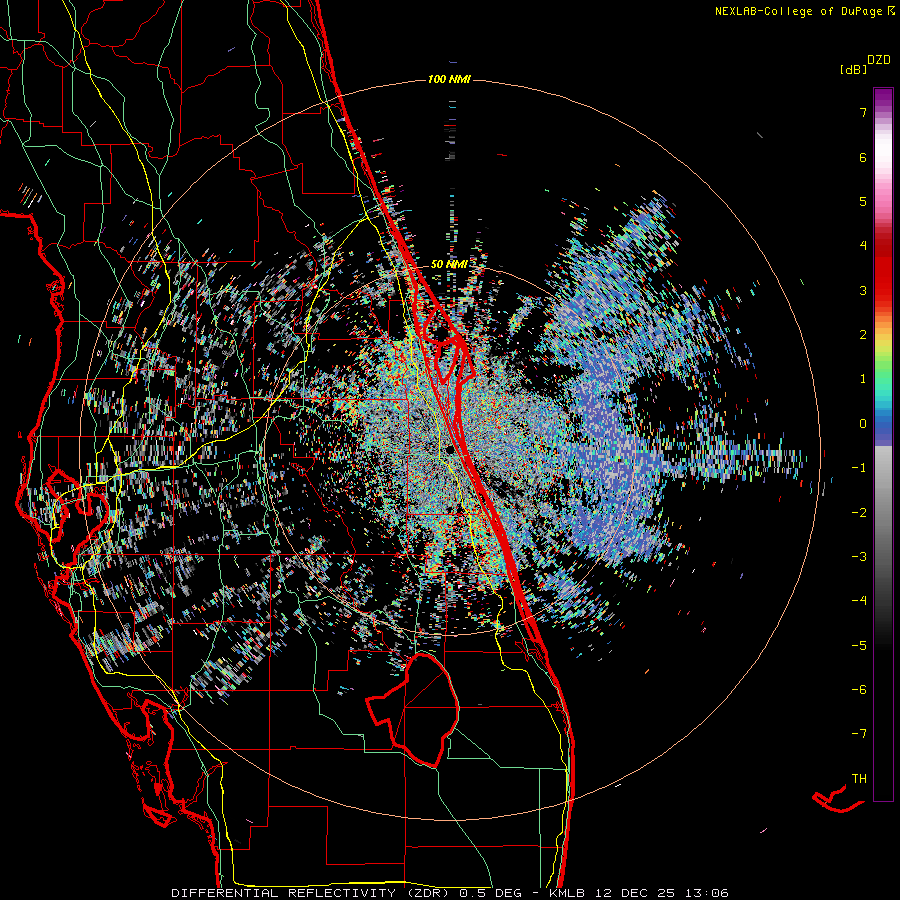The height and width of the screenshot is (900, 900).
Task: Click the NEXLAB-College of DuPage watermark text
Action: coord(805,11)
